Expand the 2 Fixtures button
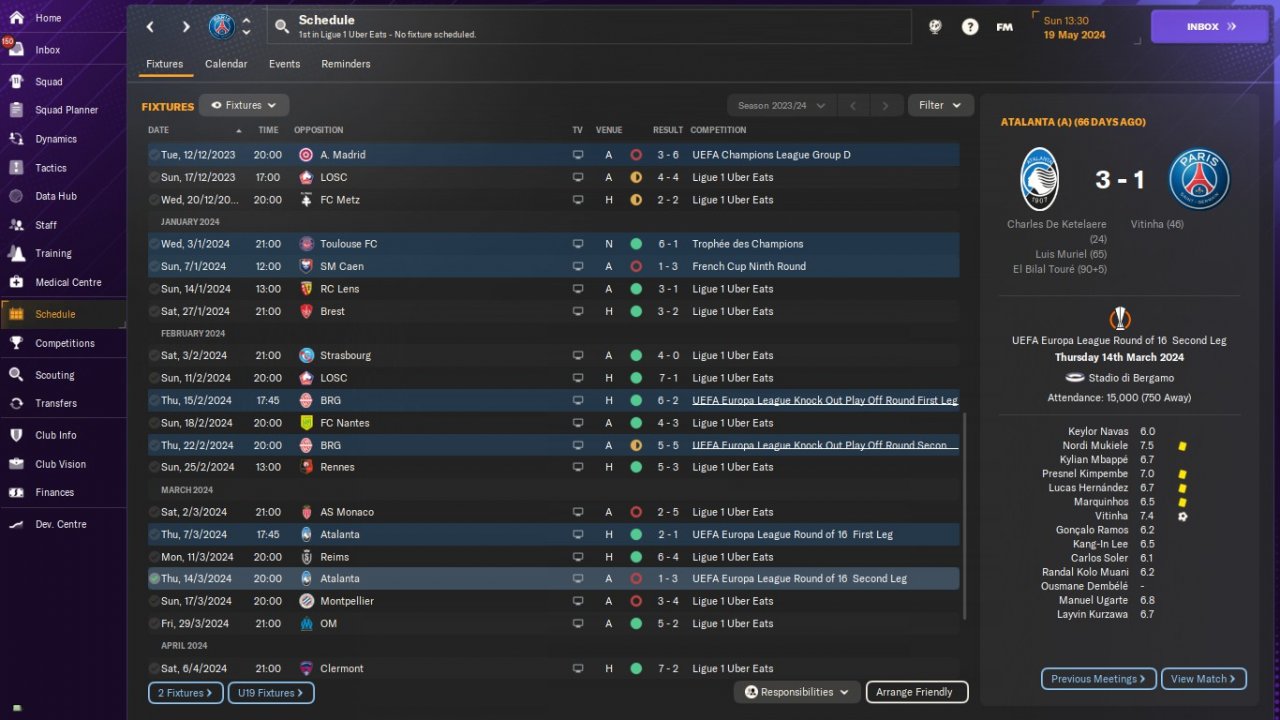The width and height of the screenshot is (1280, 720). pyautogui.click(x=185, y=692)
